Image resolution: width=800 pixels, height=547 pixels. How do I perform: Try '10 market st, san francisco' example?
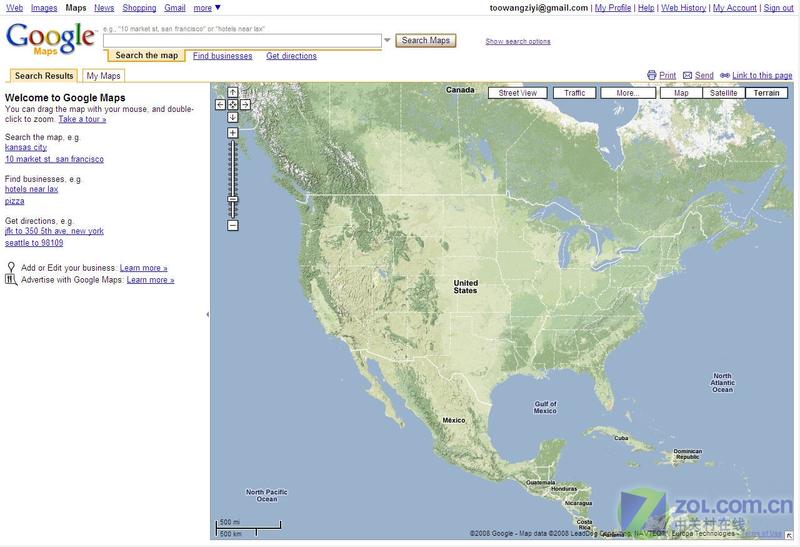coord(54,159)
